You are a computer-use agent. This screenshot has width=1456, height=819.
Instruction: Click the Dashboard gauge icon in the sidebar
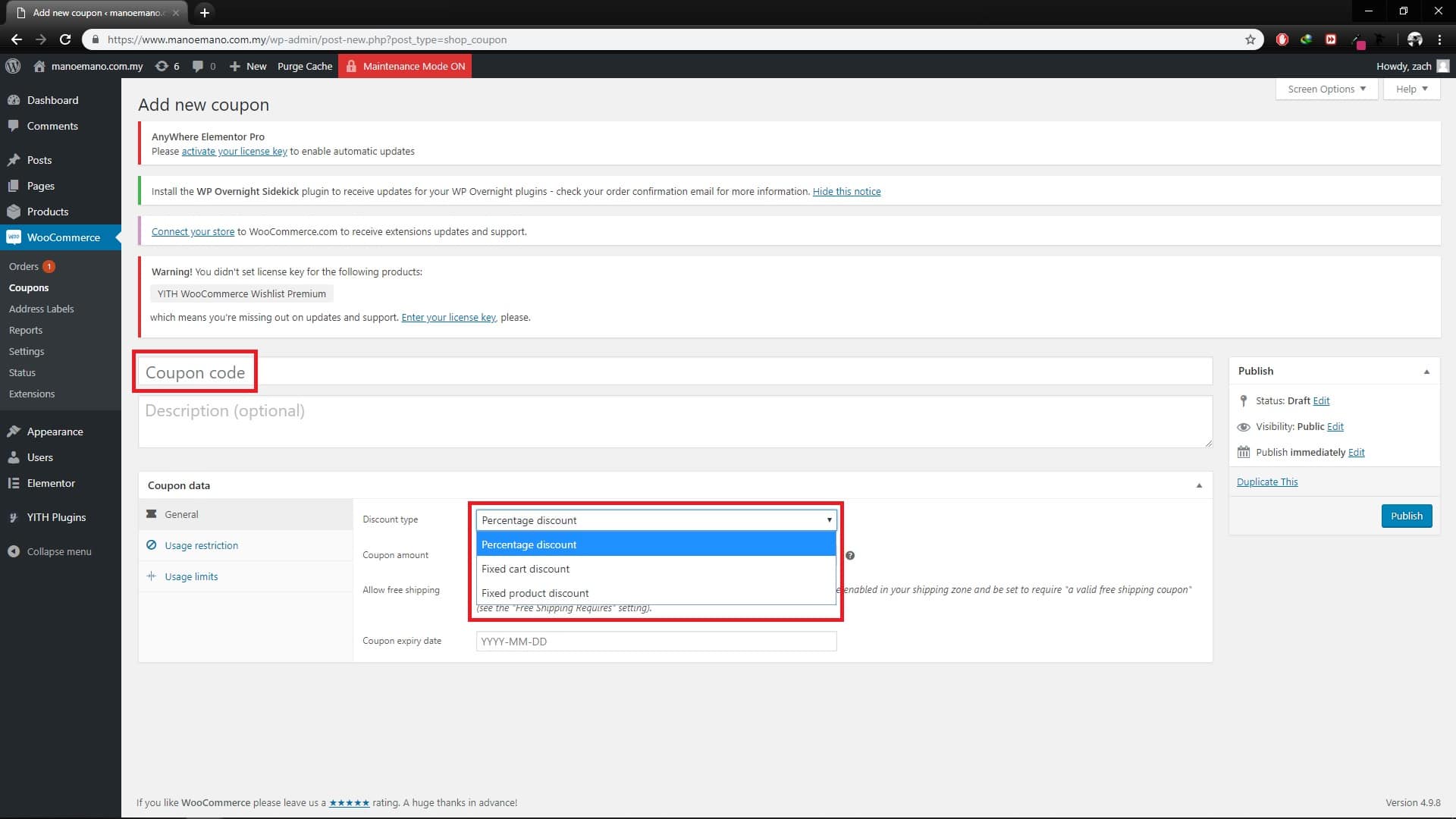(x=14, y=100)
